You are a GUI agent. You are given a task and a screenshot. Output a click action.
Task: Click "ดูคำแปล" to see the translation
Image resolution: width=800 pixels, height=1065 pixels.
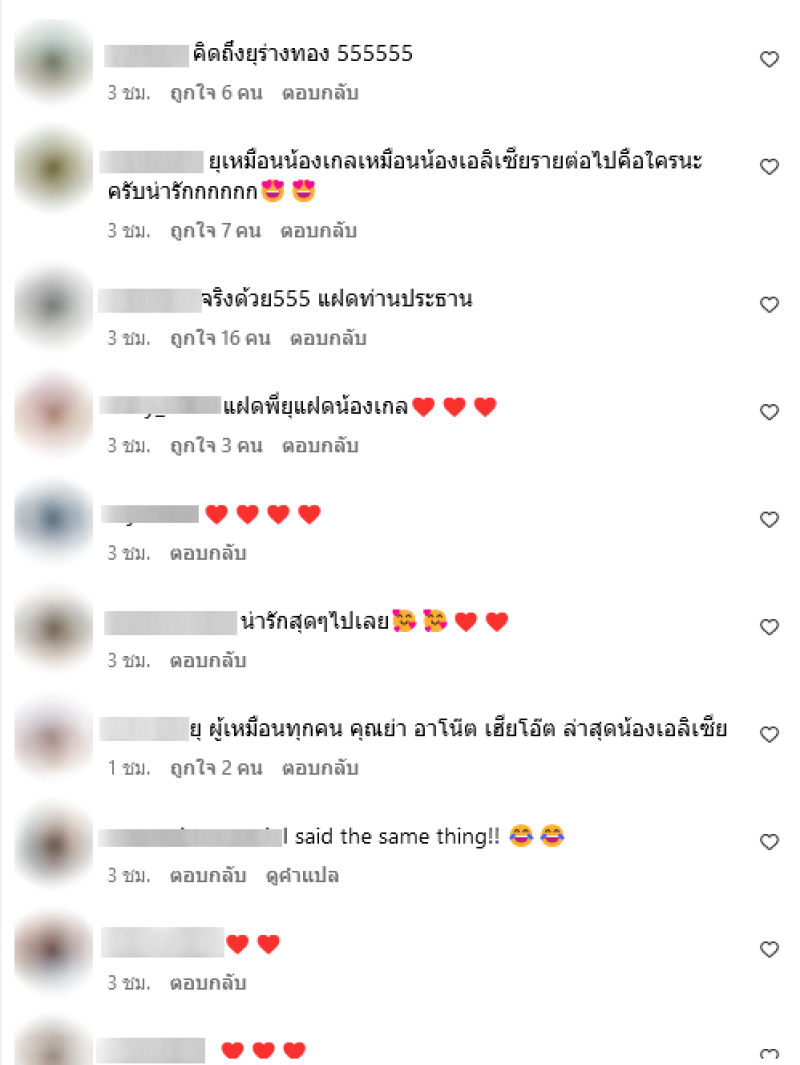tap(302, 876)
